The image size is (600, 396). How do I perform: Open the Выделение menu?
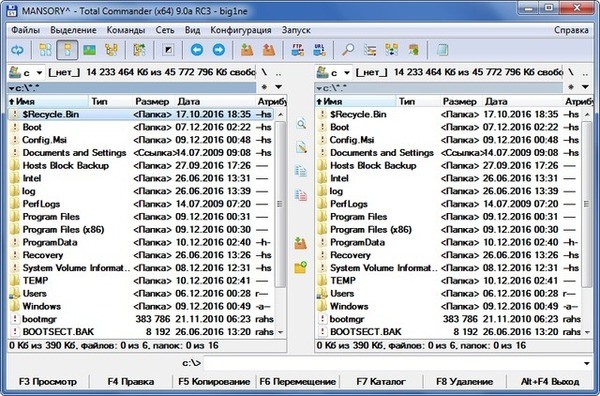[x=73, y=30]
